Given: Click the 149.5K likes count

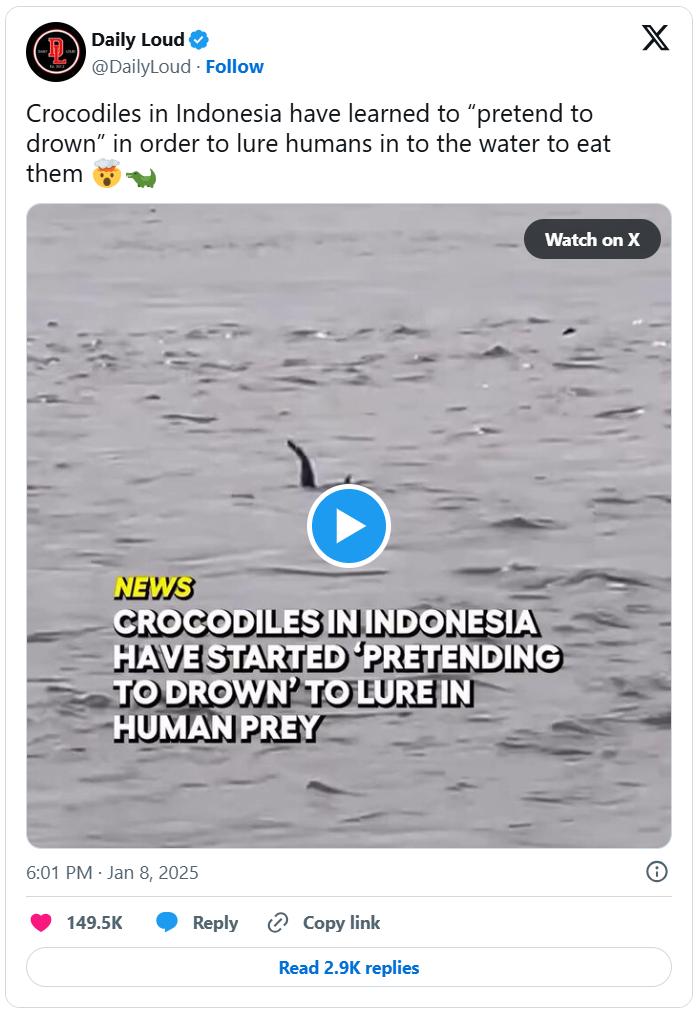Looking at the screenshot, I should coord(95,922).
